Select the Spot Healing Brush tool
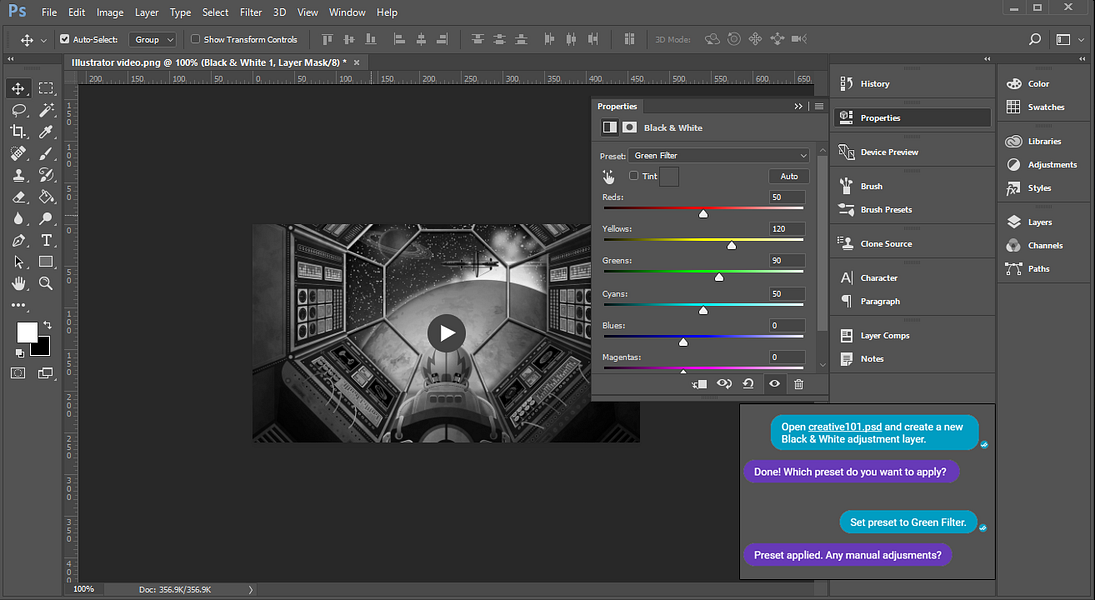 coord(18,153)
